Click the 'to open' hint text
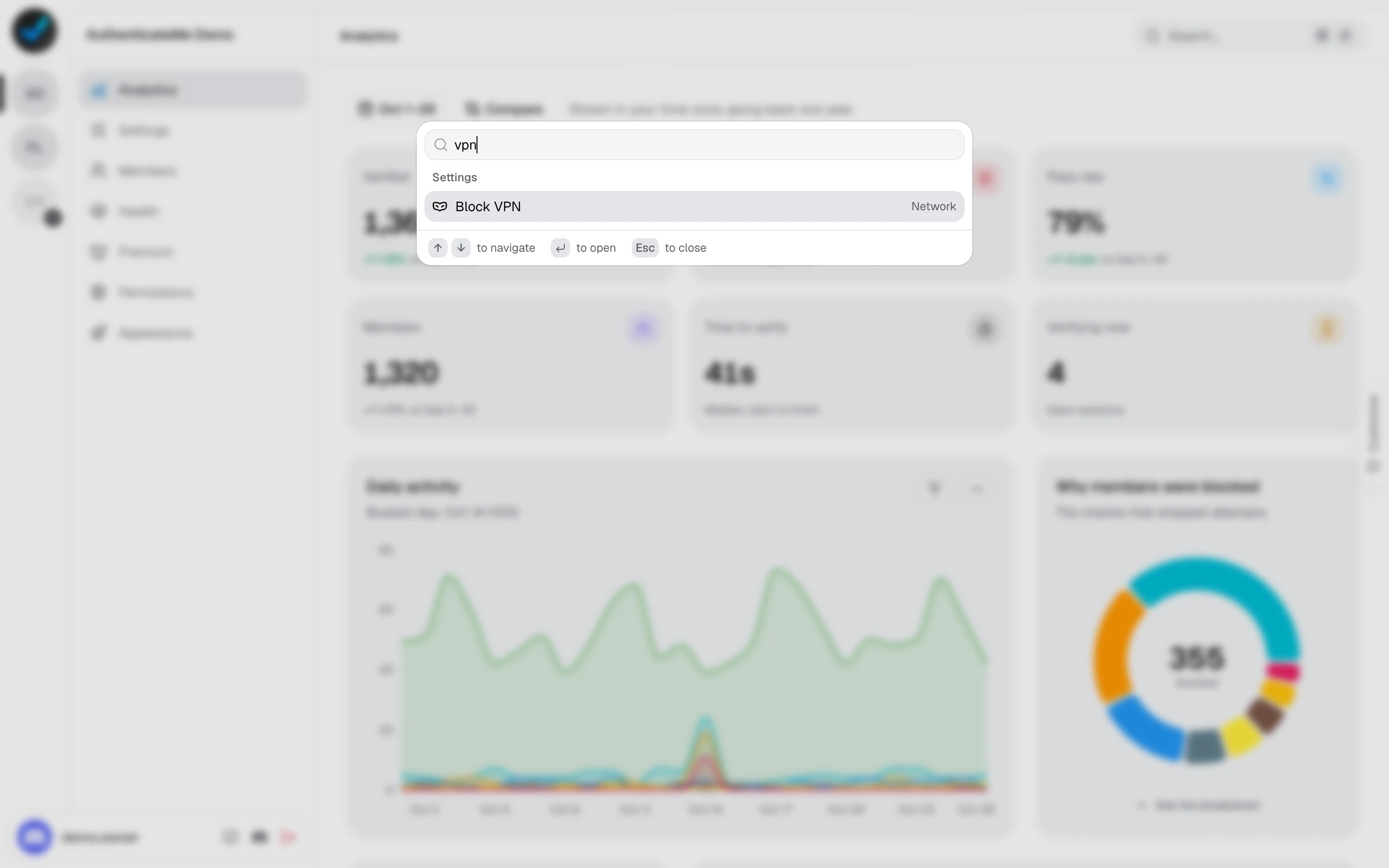Image resolution: width=1389 pixels, height=868 pixels. pos(596,247)
